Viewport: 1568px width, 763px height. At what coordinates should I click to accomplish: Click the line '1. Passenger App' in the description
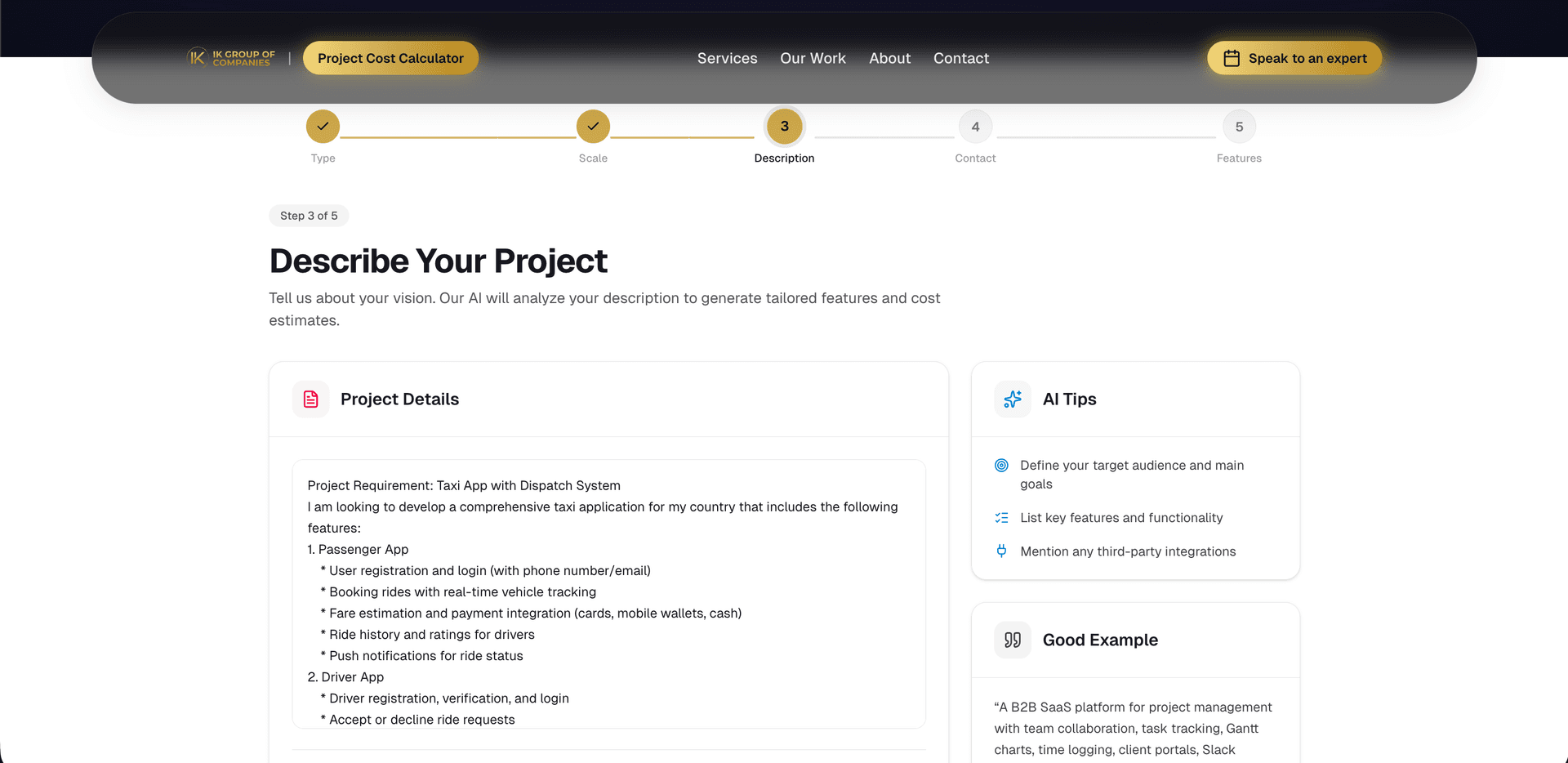(x=358, y=549)
